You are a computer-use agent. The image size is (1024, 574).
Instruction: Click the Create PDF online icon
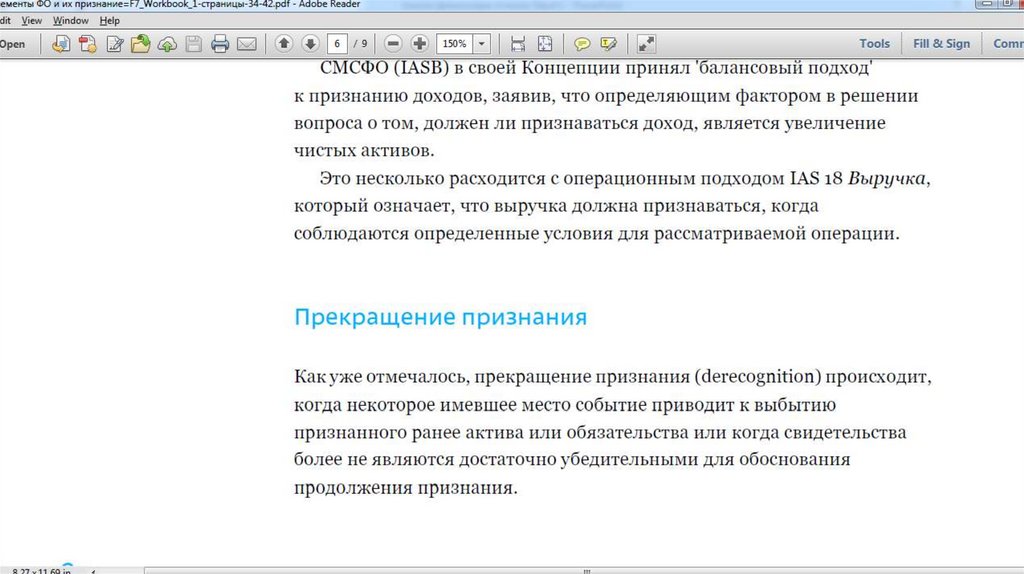(x=61, y=44)
